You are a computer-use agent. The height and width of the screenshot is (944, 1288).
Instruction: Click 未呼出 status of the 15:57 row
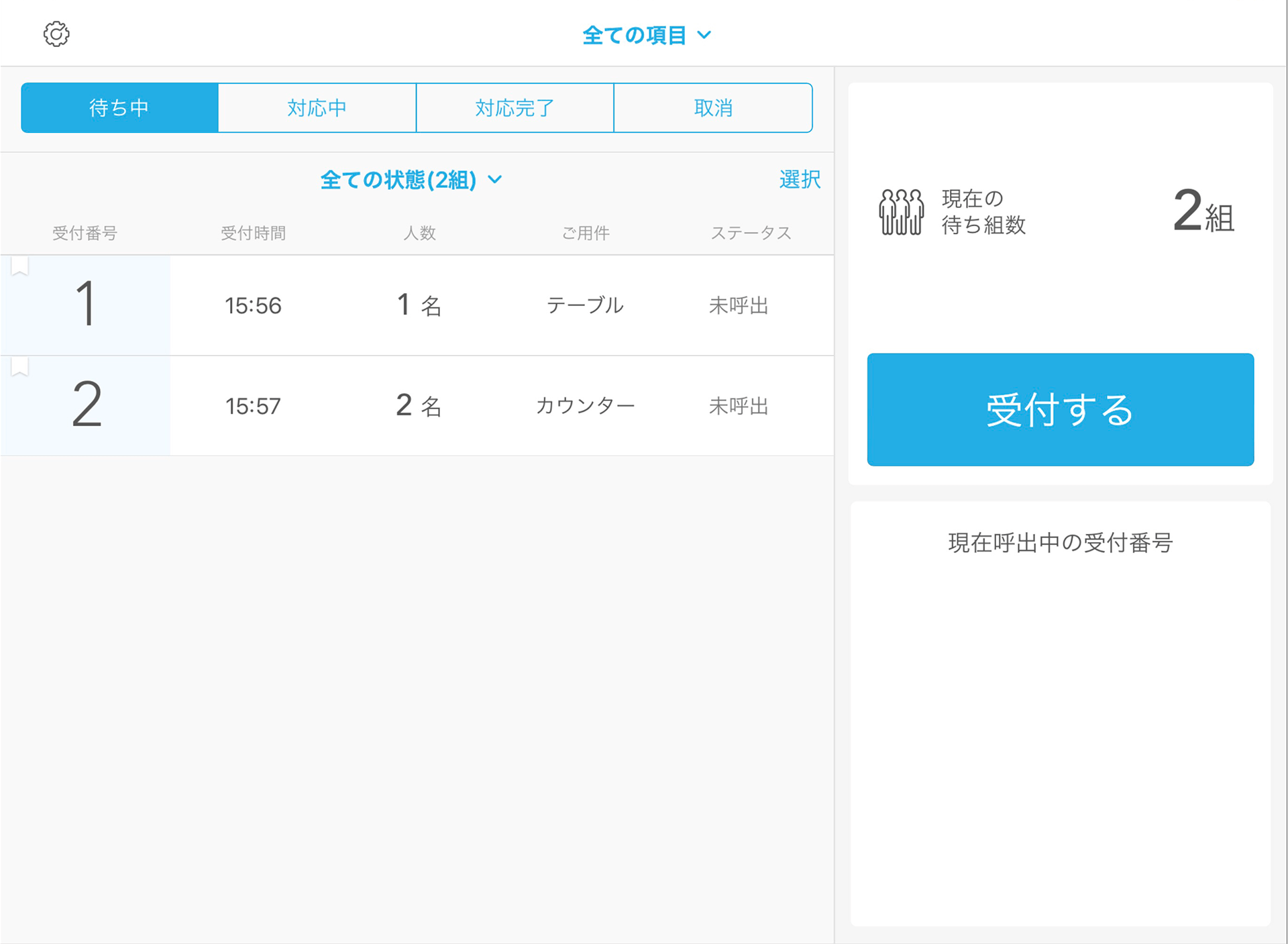pos(739,406)
